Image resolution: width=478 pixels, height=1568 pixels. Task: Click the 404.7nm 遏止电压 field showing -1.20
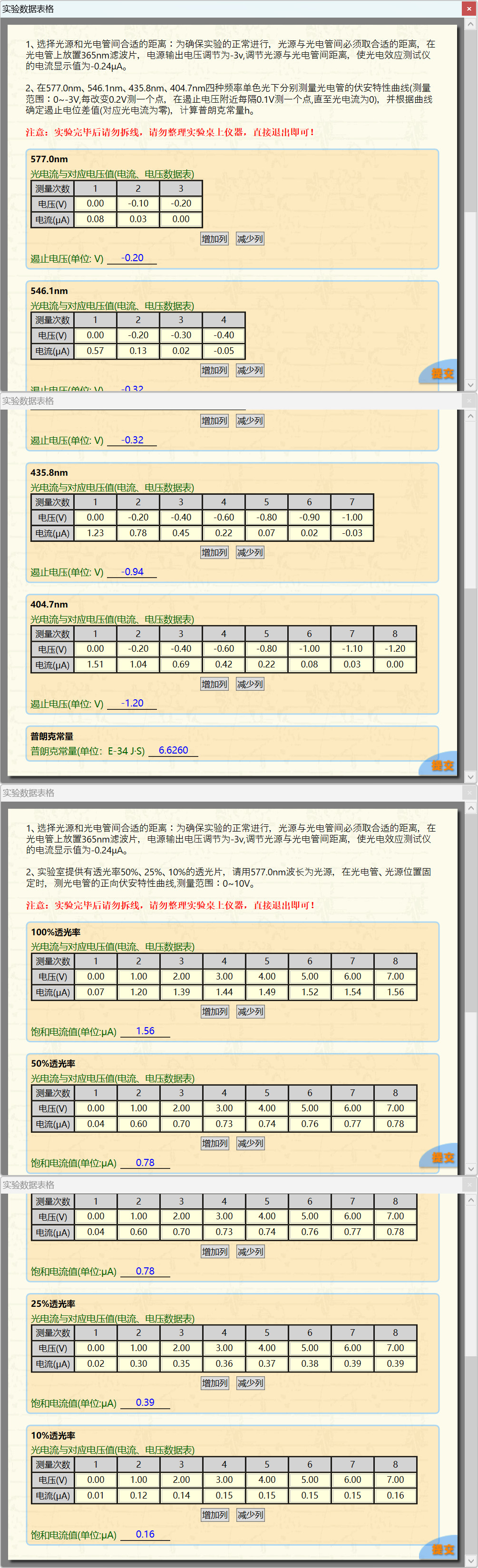tap(132, 704)
